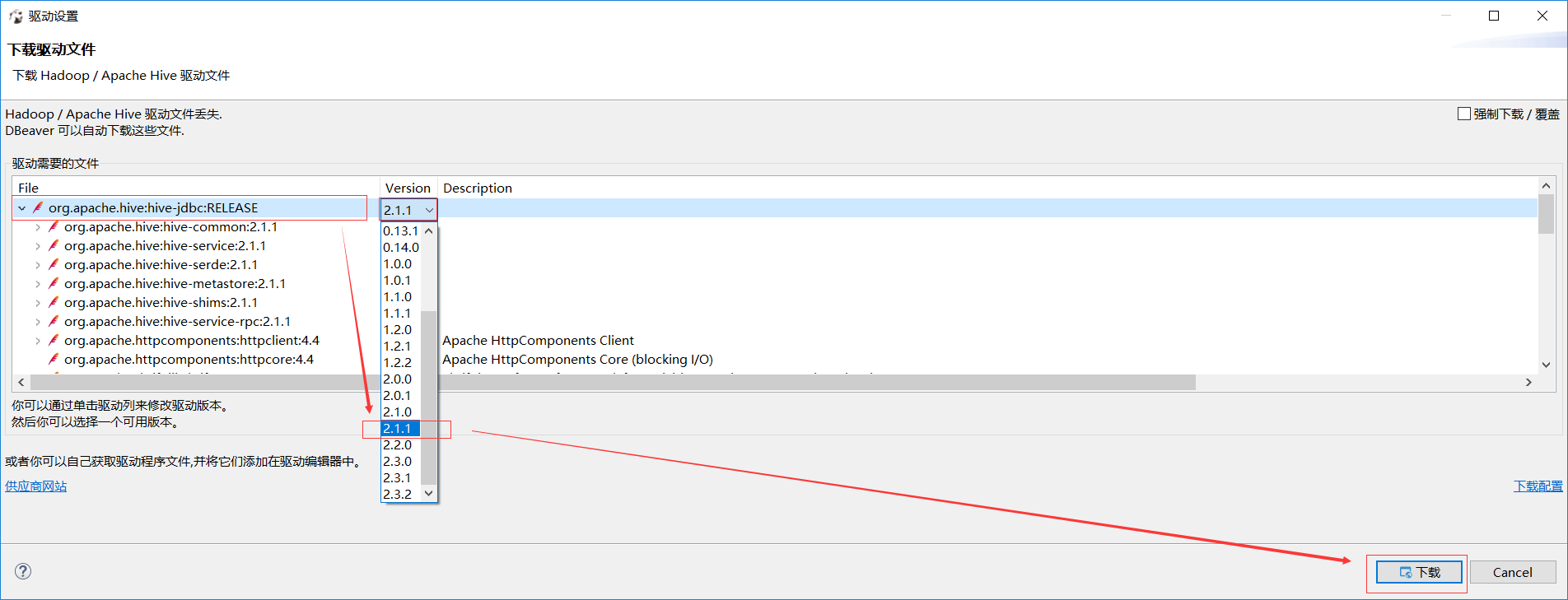Image resolution: width=1568 pixels, height=600 pixels.
Task: Click the feather icon beside hive-service:2.1.1
Action: pyautogui.click(x=54, y=246)
